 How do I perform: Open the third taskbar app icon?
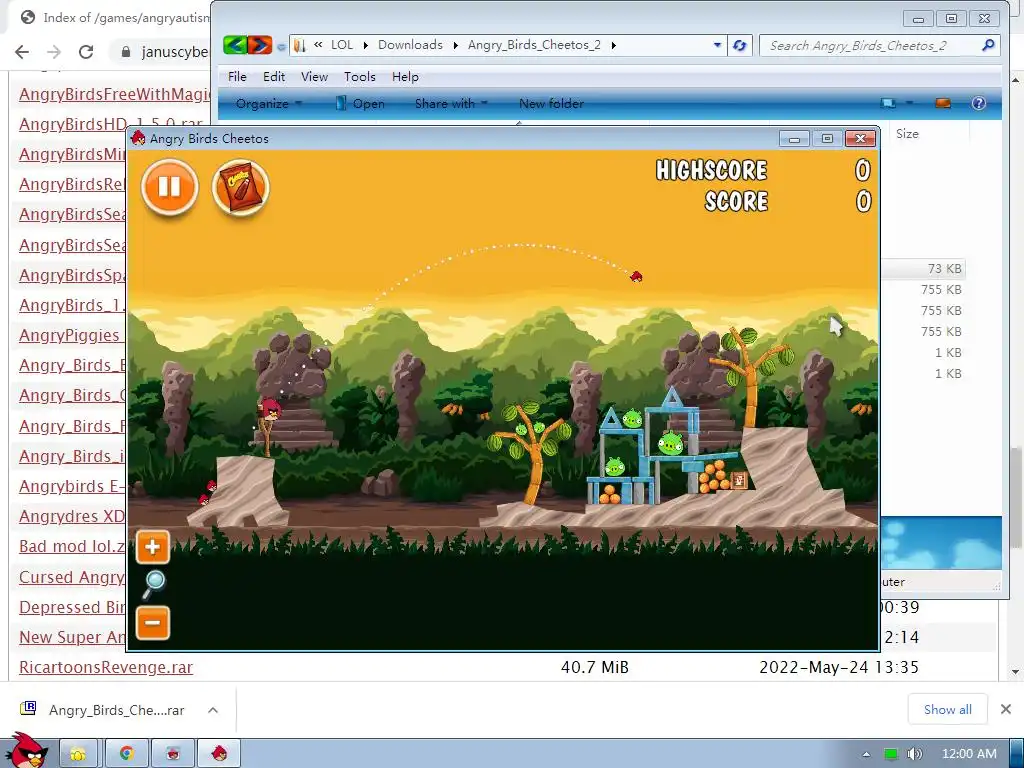(x=173, y=754)
